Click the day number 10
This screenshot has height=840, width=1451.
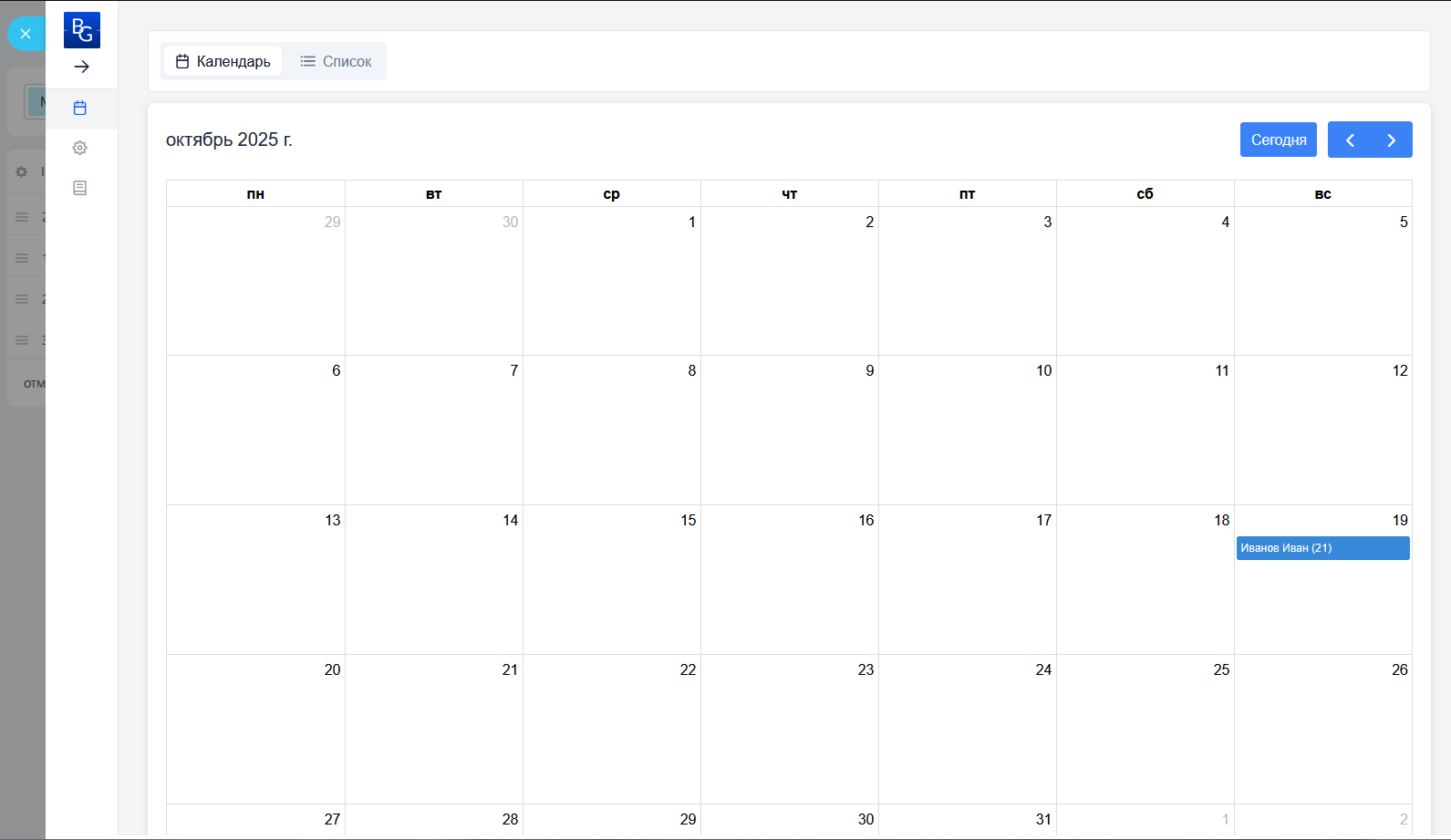tap(1043, 371)
